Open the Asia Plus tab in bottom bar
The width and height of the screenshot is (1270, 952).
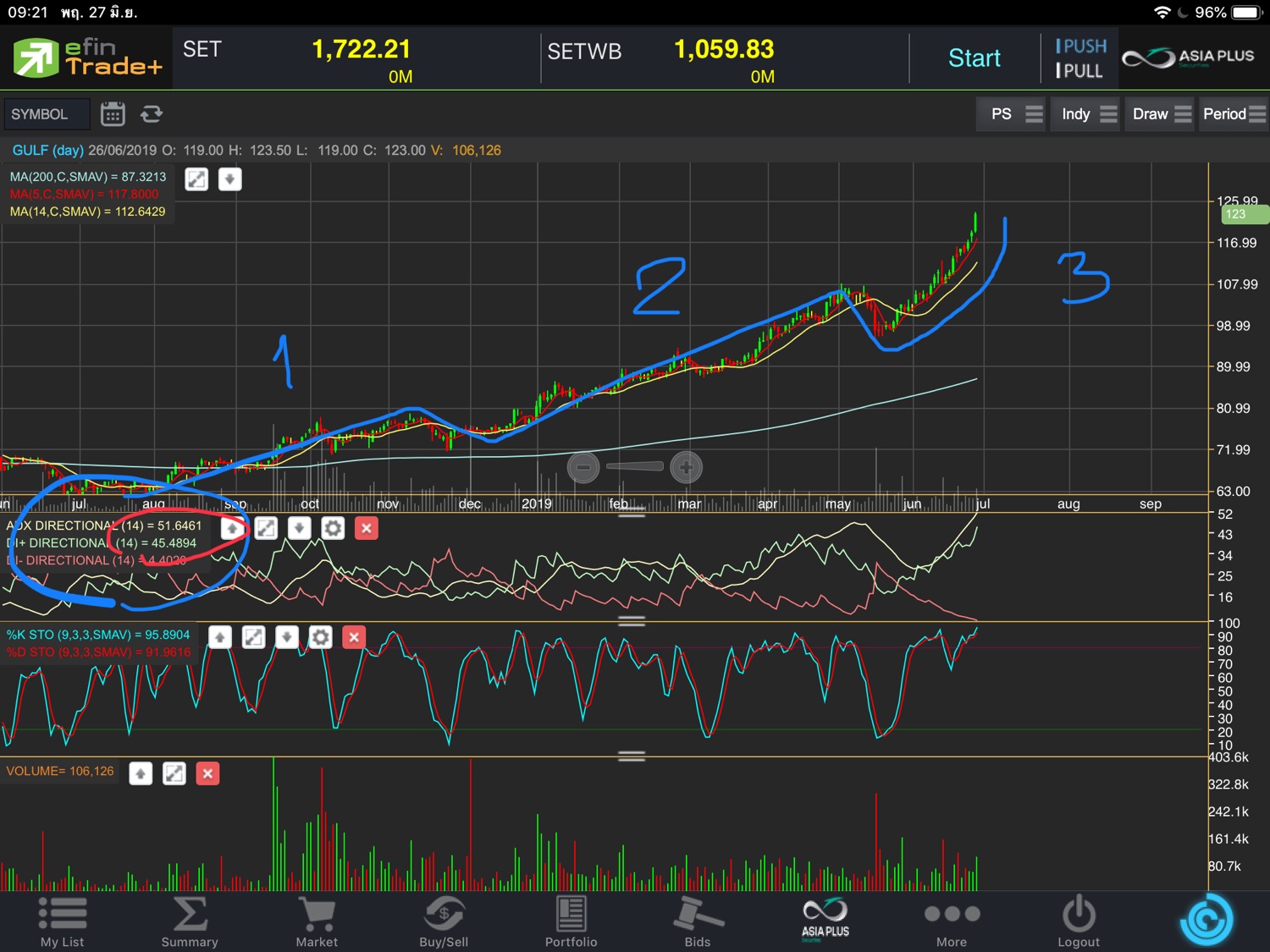pos(825,919)
